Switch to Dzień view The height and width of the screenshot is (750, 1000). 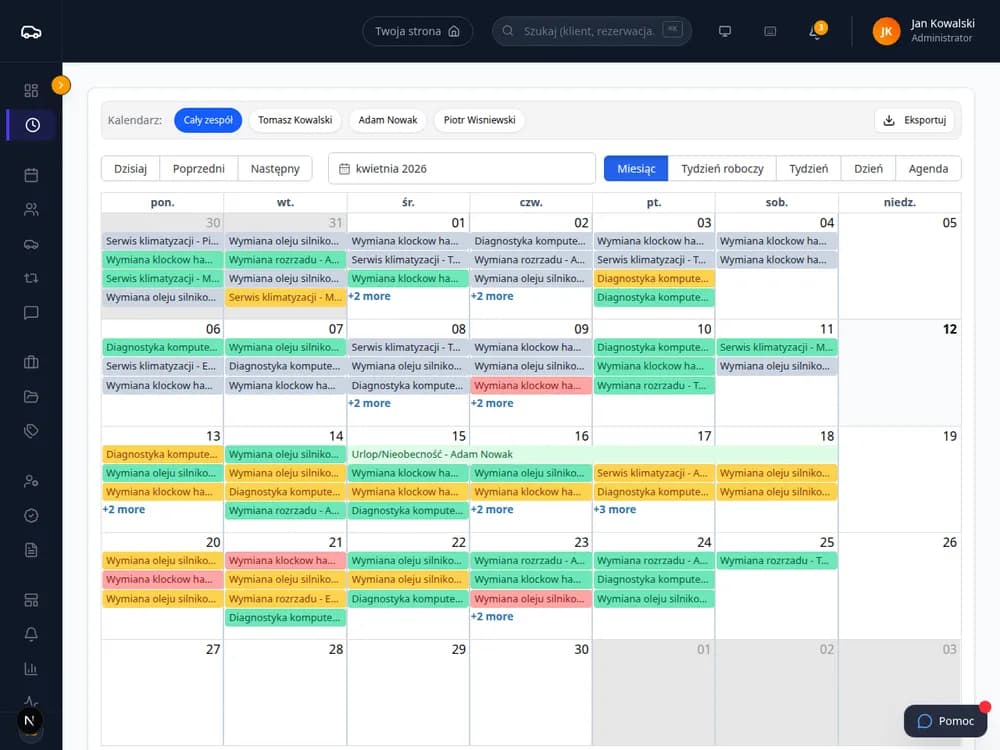coord(868,168)
